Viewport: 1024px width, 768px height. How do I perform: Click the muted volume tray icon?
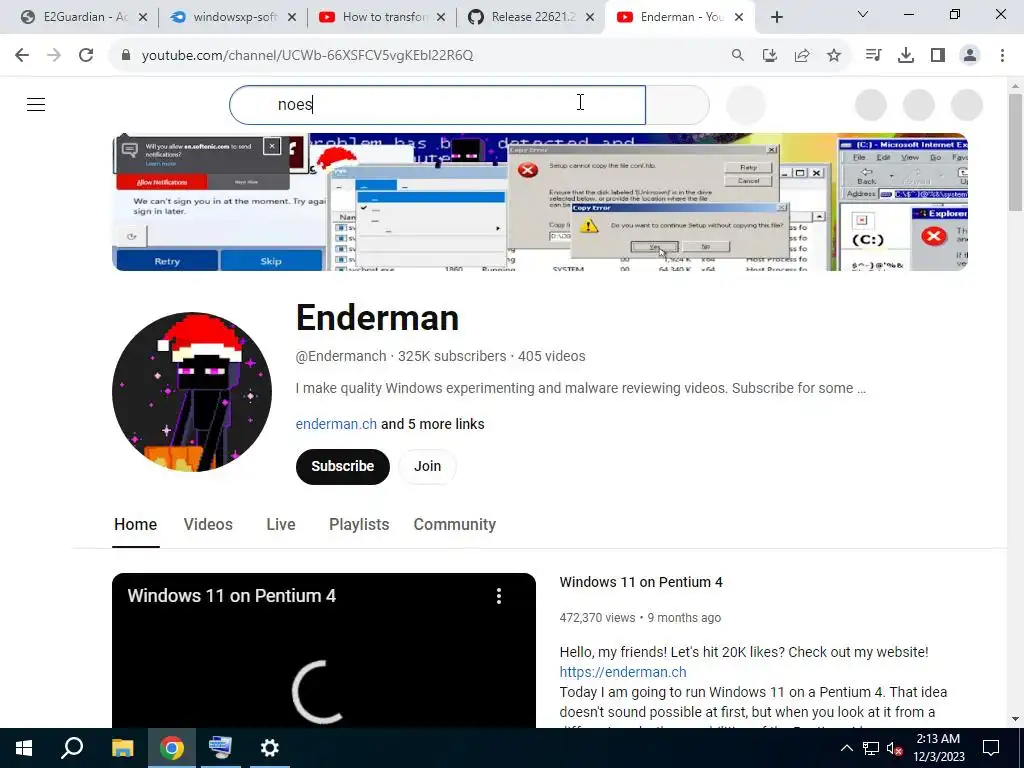[x=895, y=748]
